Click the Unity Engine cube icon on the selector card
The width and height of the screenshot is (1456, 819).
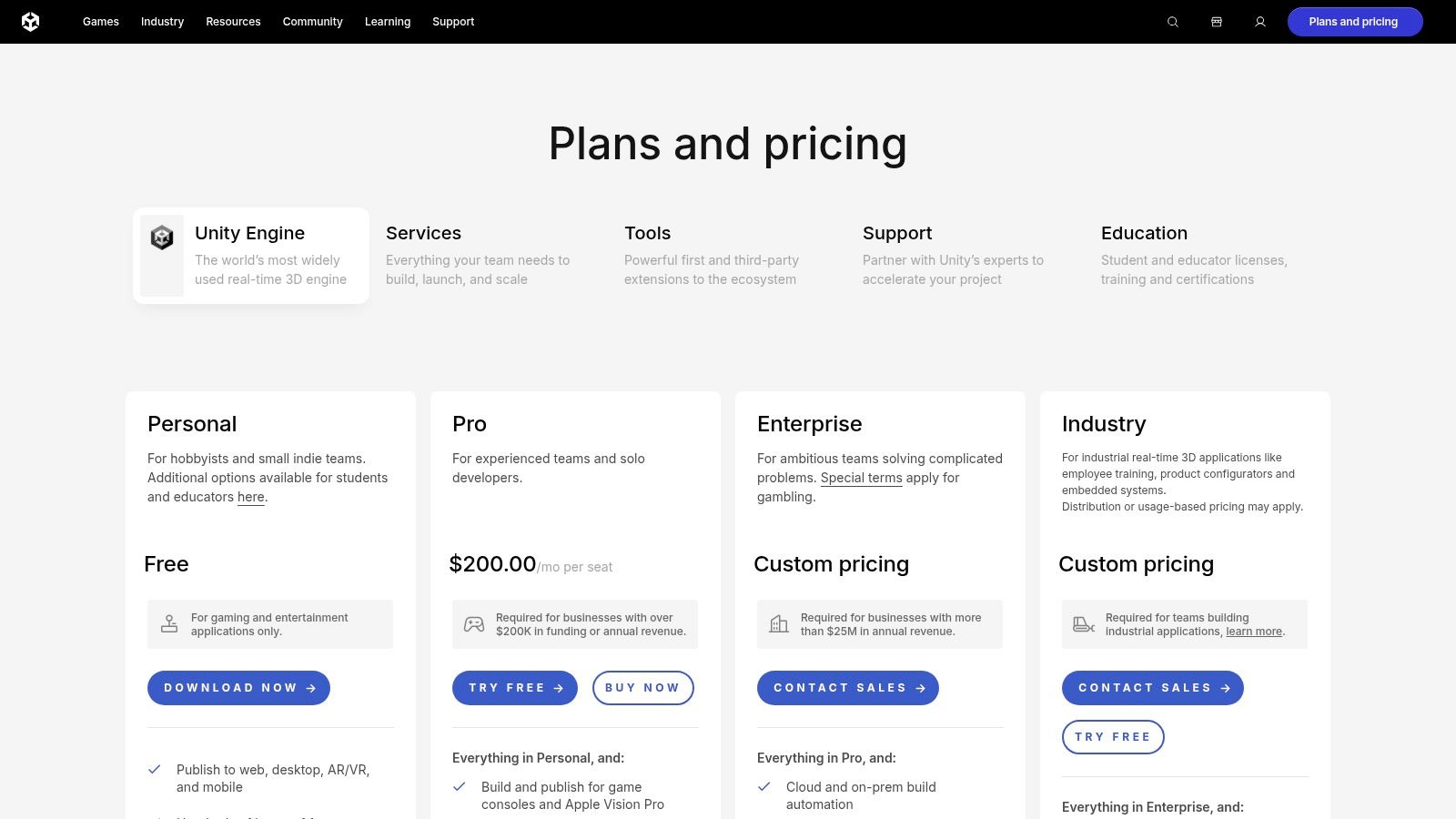click(161, 237)
